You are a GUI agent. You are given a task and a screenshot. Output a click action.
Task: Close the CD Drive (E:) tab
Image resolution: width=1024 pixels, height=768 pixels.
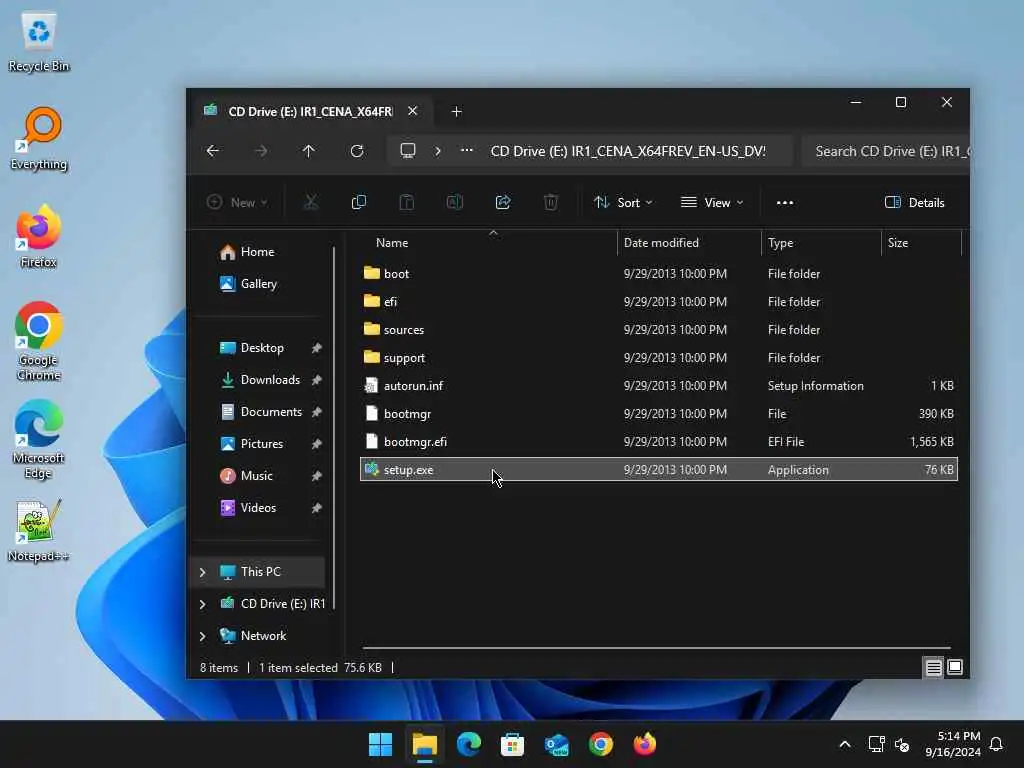tap(412, 111)
